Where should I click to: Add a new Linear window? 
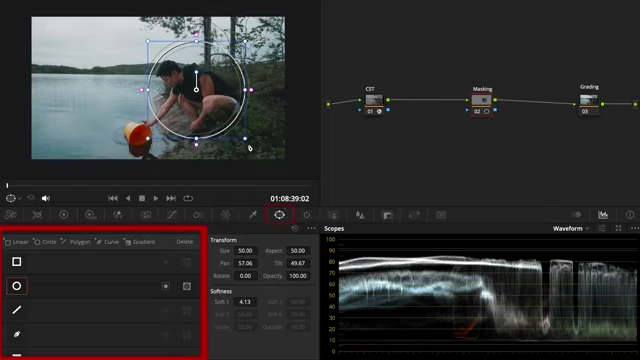click(16, 242)
